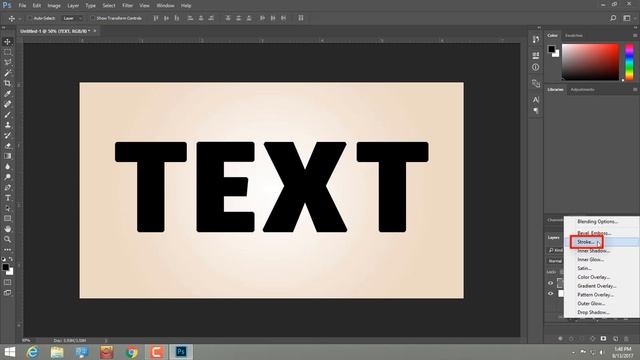The image size is (640, 360).
Task: Select the History Brush tool
Action: click(x=7, y=136)
